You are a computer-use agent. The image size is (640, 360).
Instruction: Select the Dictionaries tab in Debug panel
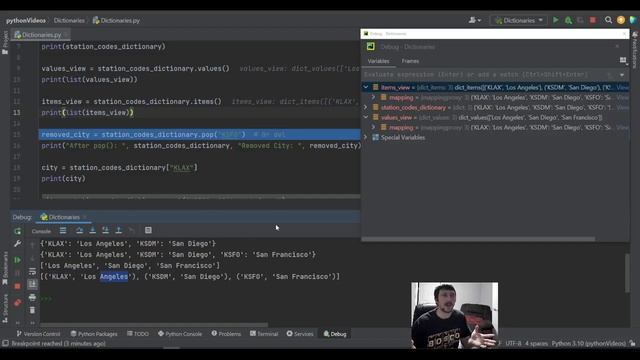(x=63, y=217)
